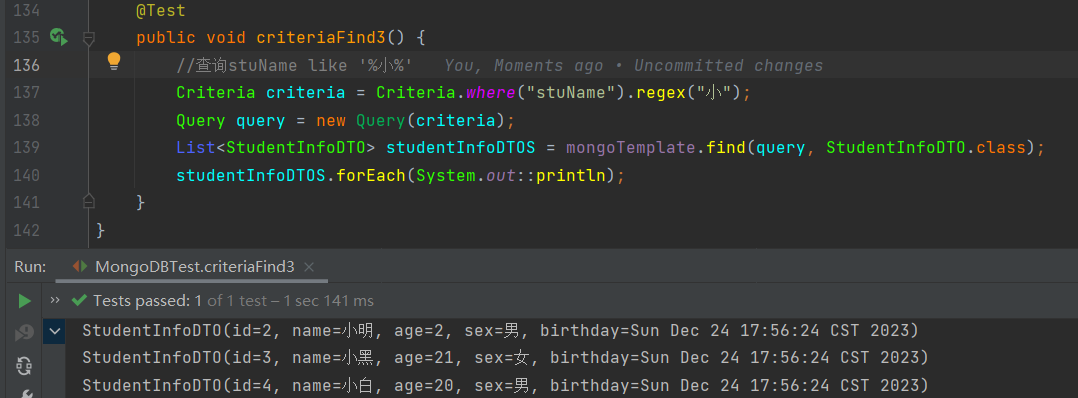Click the Run panel label
Viewport: 1078px width, 398px height.
30,267
